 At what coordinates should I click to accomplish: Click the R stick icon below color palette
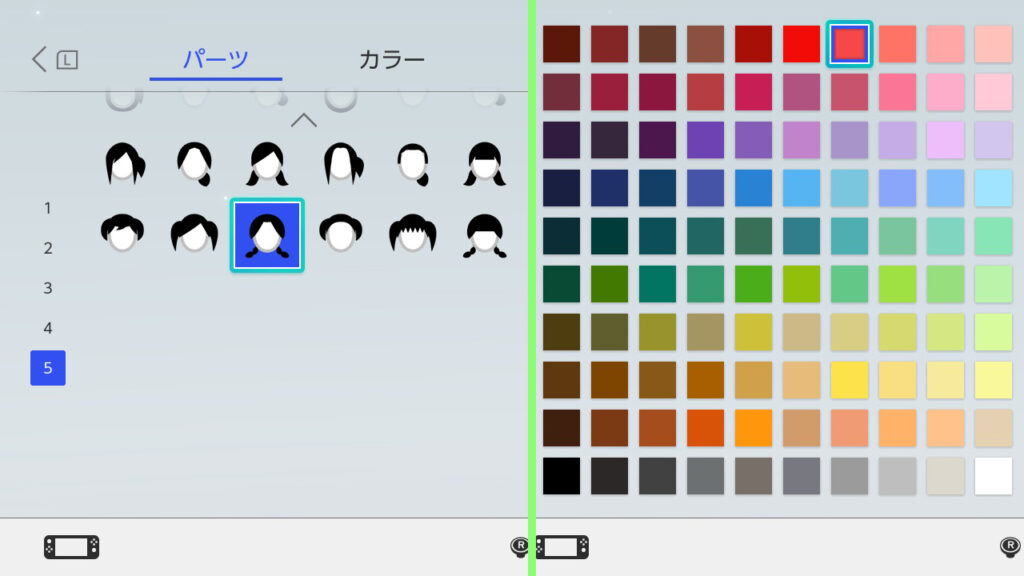[1010, 546]
